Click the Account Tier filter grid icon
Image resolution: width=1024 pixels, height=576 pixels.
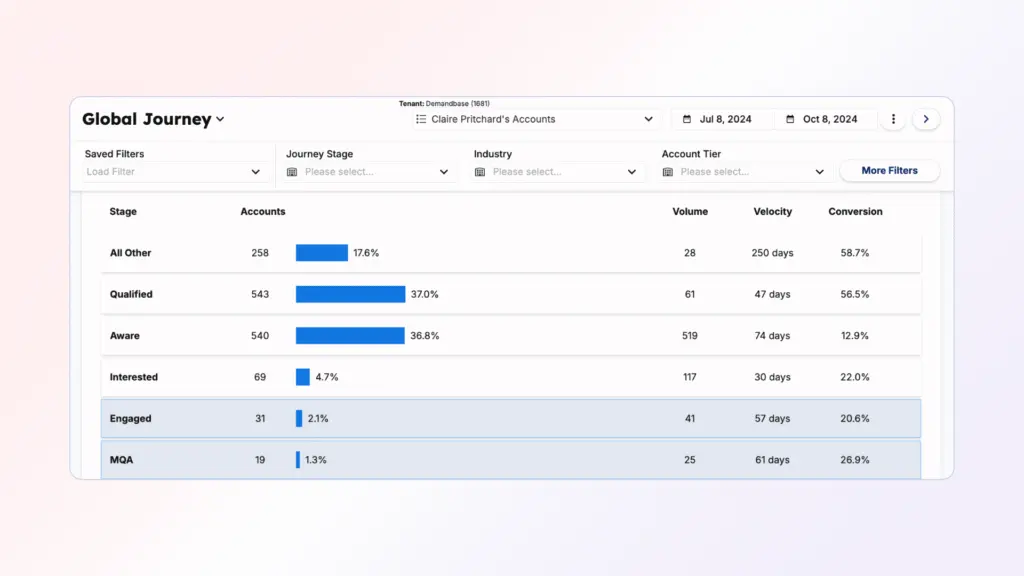[x=668, y=172]
